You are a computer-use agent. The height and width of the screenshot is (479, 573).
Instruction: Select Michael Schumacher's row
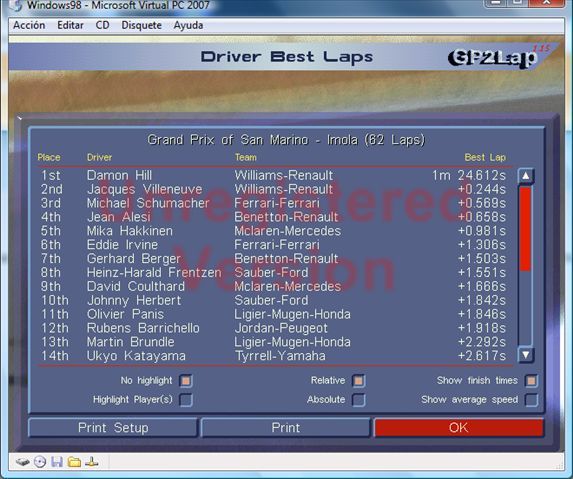[273, 203]
